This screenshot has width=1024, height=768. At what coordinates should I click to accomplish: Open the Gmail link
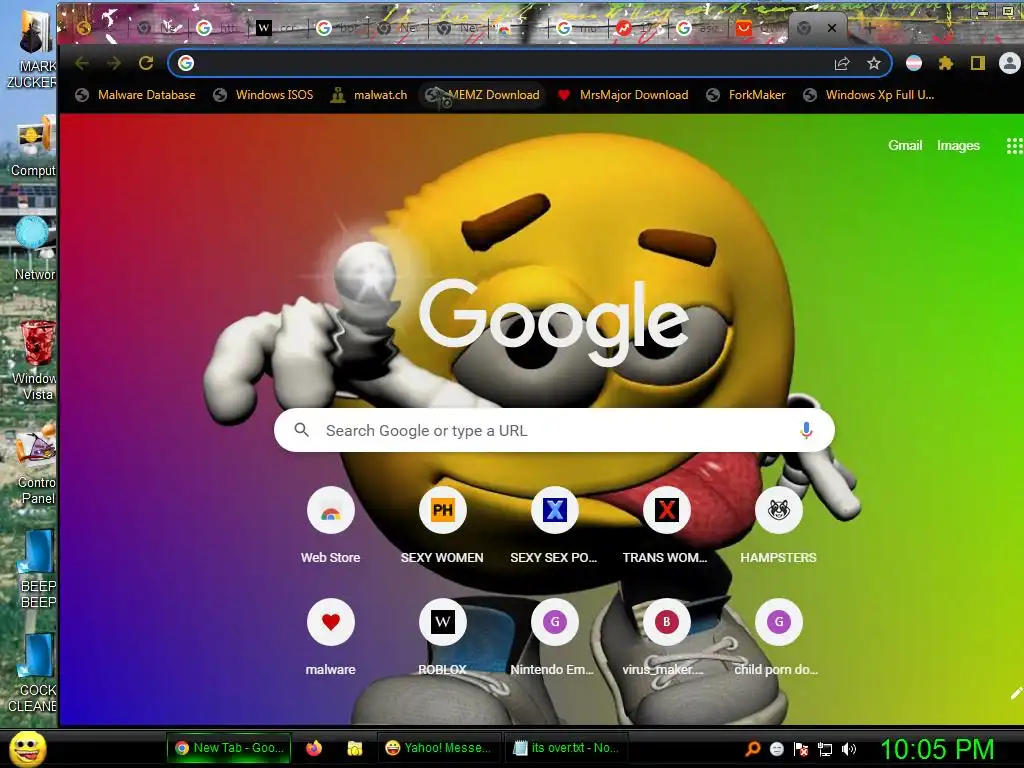pyautogui.click(x=904, y=146)
